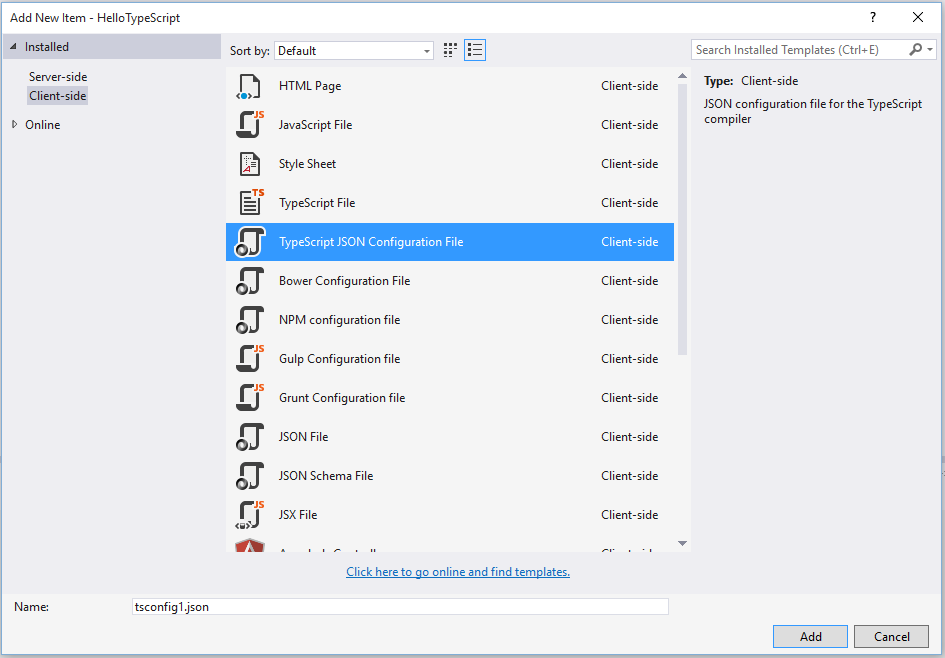Screen dimensions: 945x658
Task: Select the Client-side category
Action: [x=57, y=95]
